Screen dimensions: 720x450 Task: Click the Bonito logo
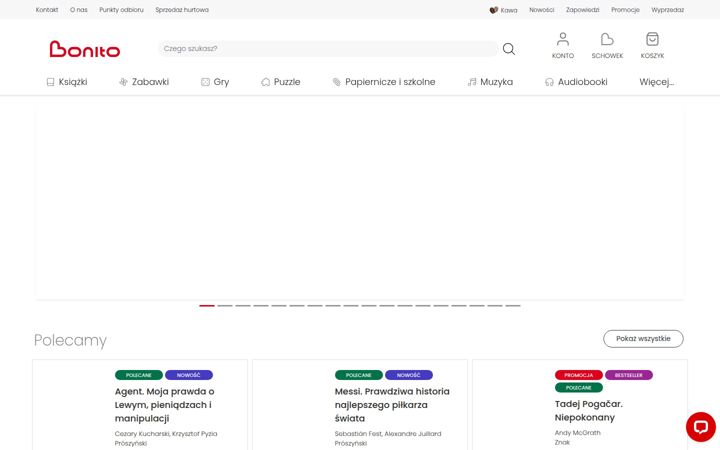click(85, 49)
